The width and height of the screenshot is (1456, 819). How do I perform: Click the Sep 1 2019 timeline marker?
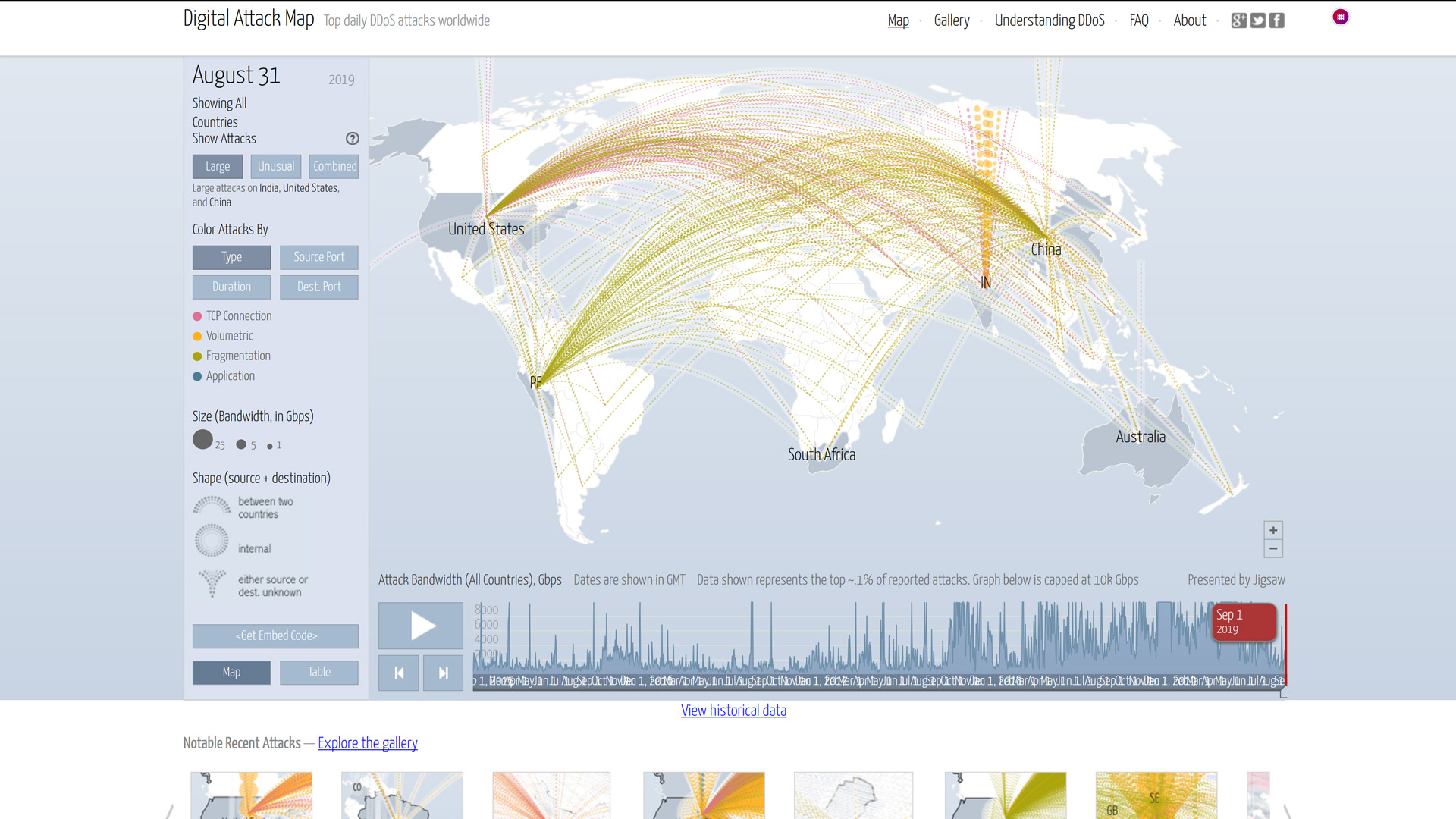[x=1244, y=622]
